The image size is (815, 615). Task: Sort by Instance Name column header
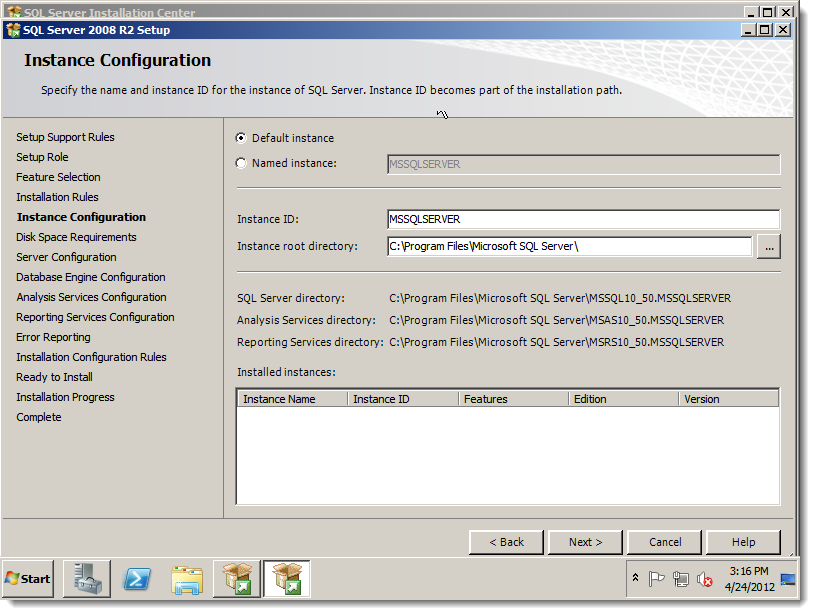pyautogui.click(x=293, y=399)
